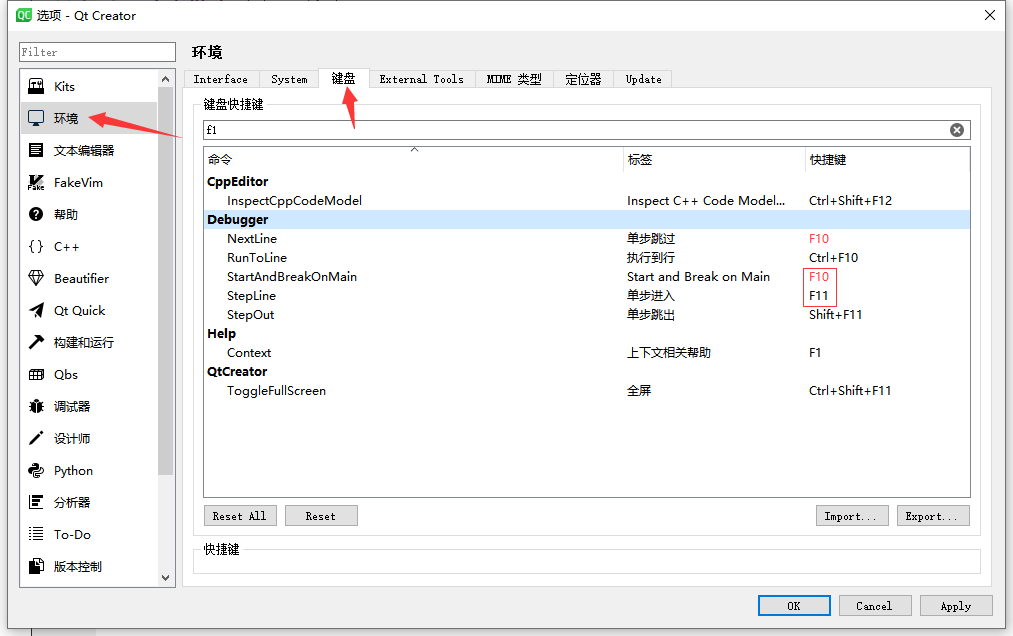Switch to the System tab
The width and height of the screenshot is (1013, 636).
(289, 79)
